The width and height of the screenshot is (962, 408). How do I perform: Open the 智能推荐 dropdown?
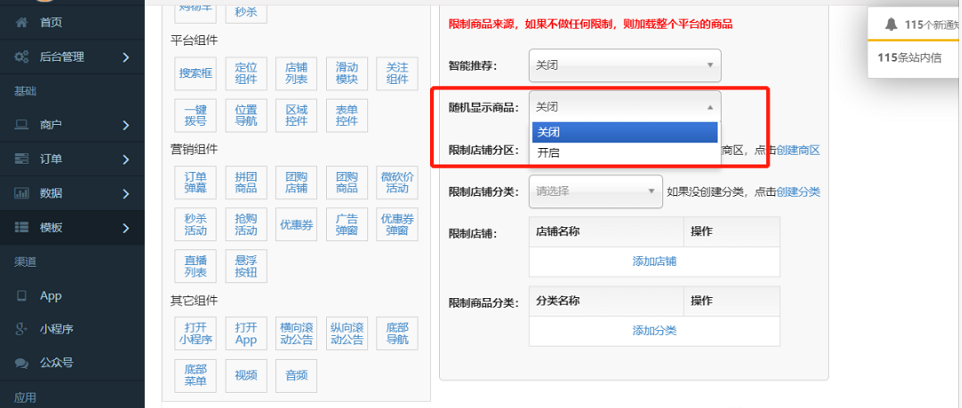[625, 66]
